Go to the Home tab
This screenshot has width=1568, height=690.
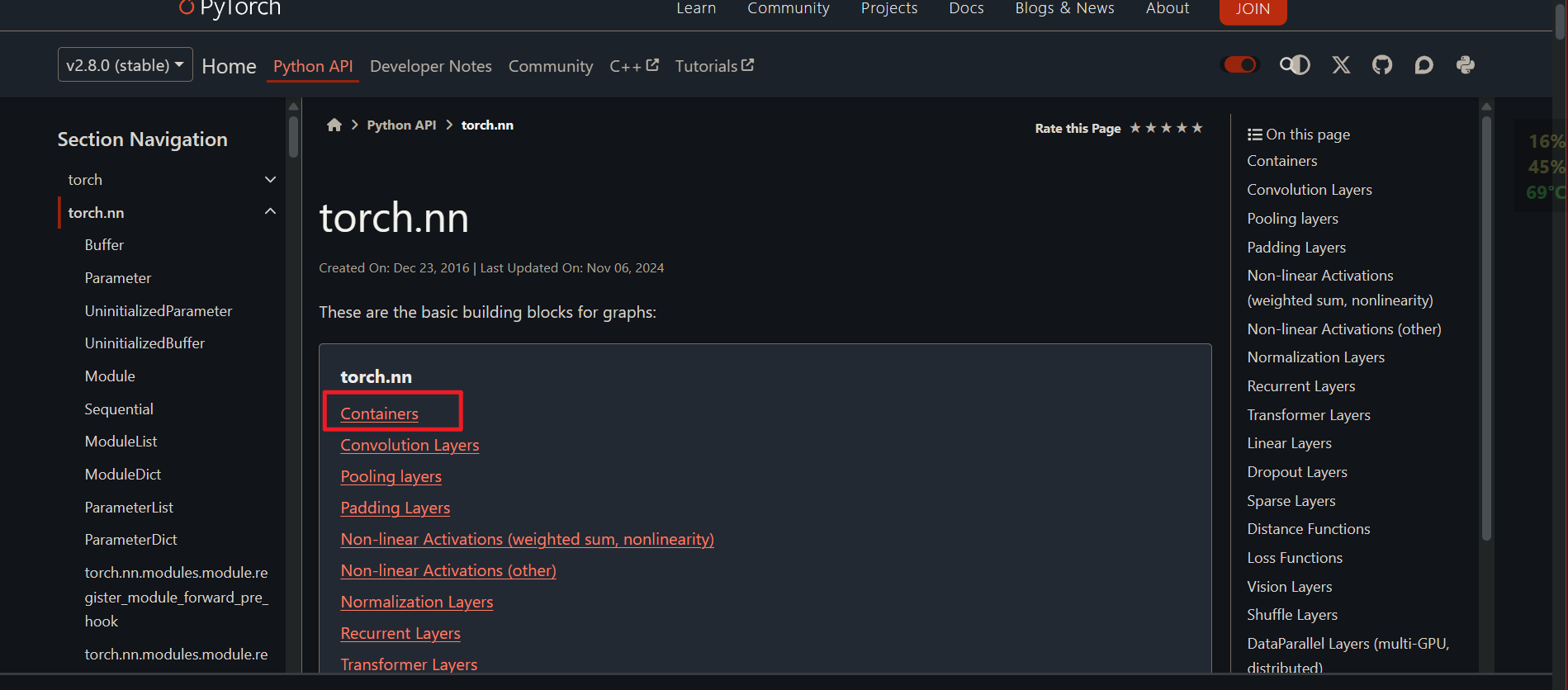point(229,66)
